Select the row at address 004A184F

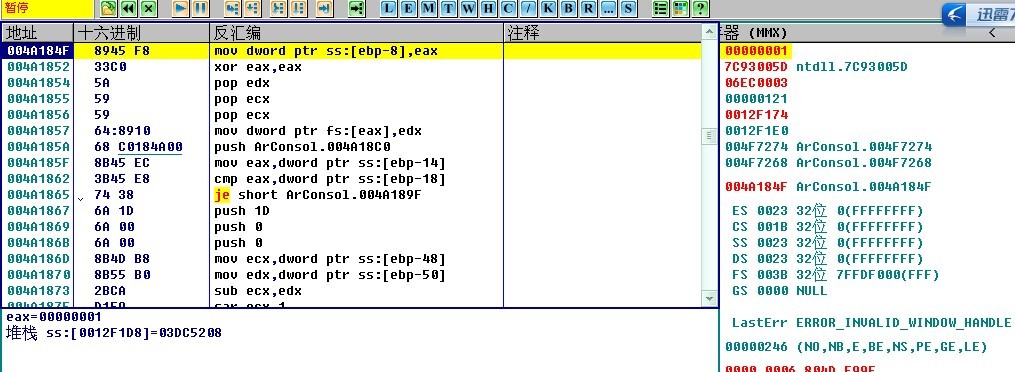(351, 50)
